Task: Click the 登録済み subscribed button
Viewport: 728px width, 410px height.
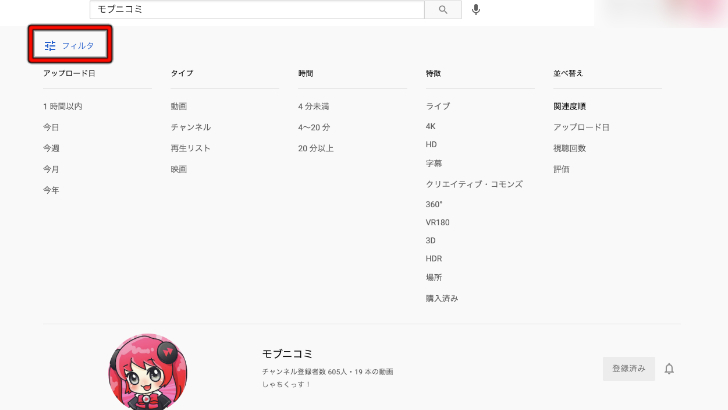Action: coord(629,369)
